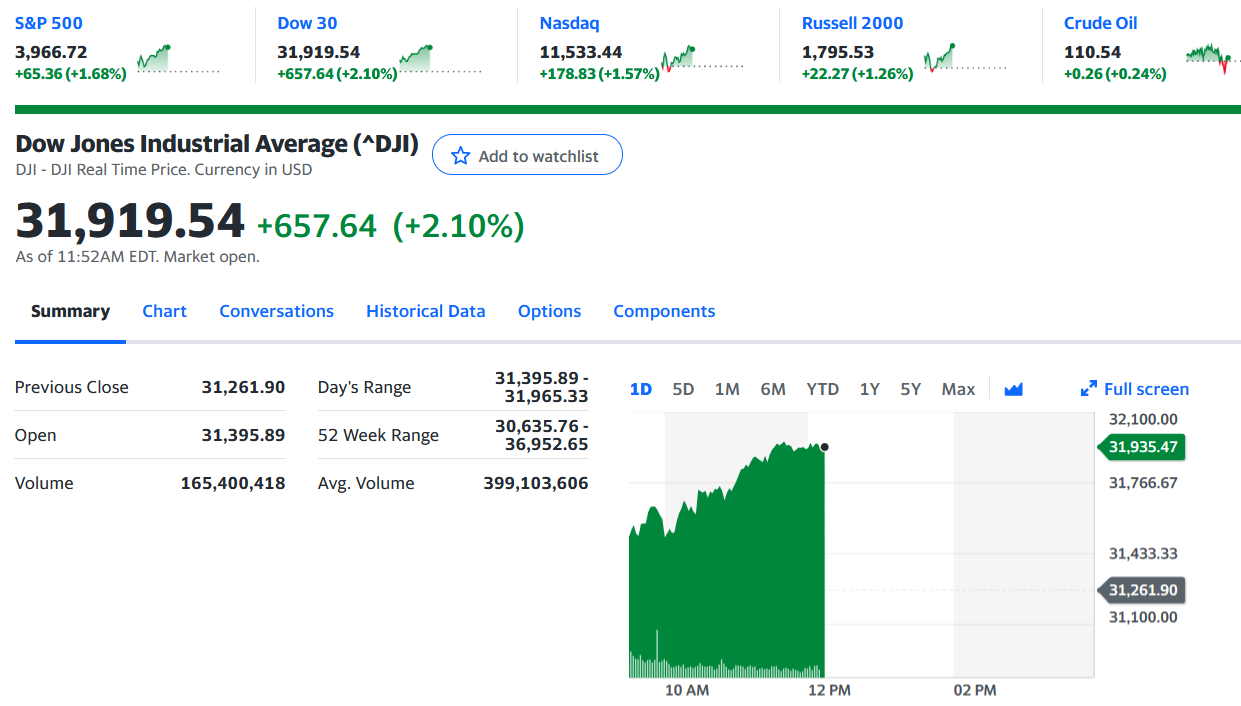Click the Avg. Volume value 399,103,606
This screenshot has width=1241, height=706.
coord(536,483)
